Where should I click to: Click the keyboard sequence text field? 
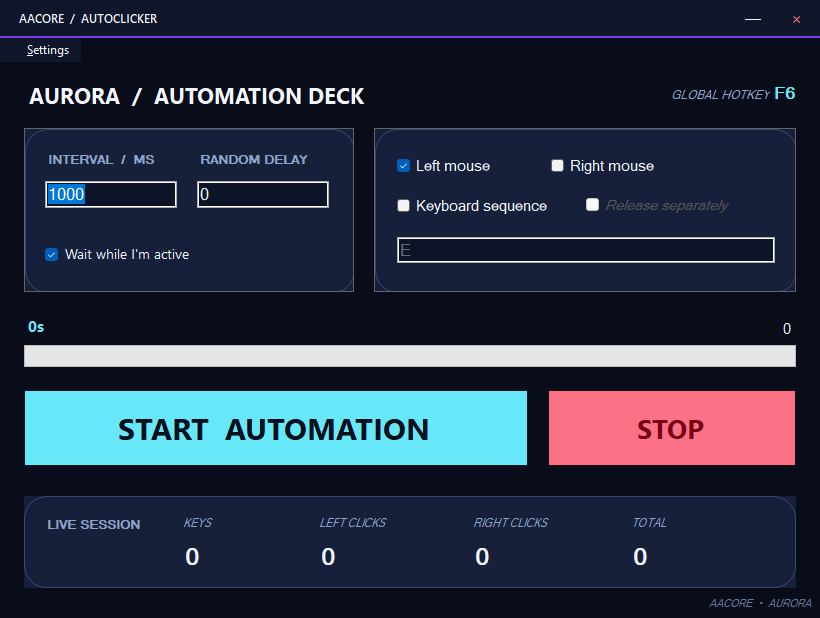586,250
